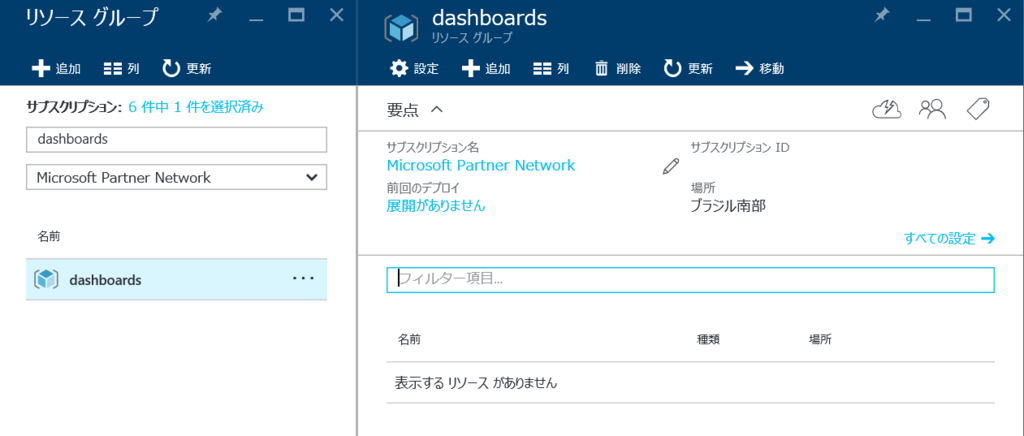Open the users access icon
The image size is (1024, 436).
pyautogui.click(x=933, y=109)
